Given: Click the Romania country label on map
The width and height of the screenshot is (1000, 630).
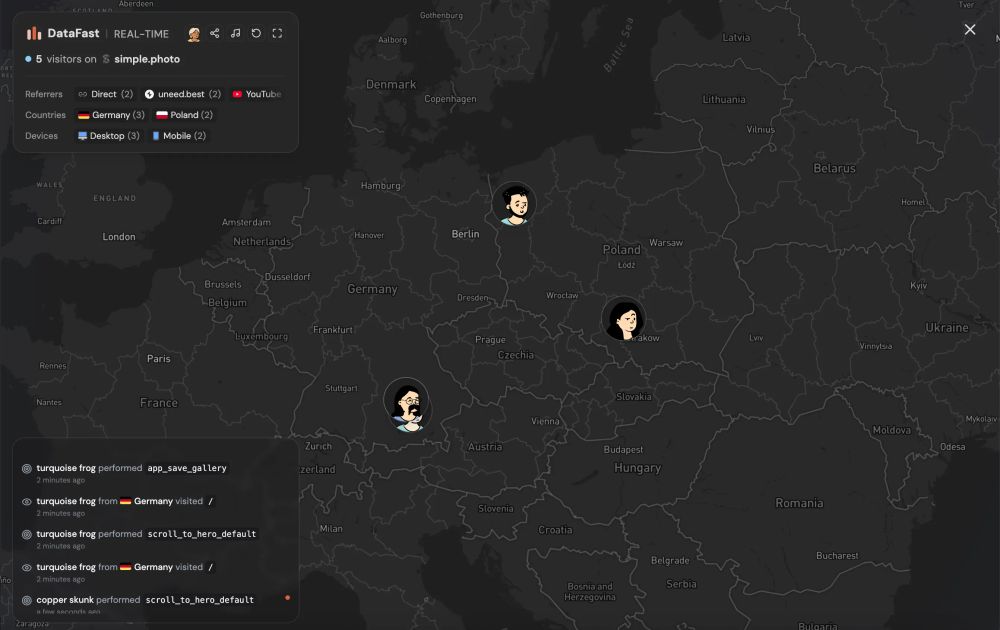Looking at the screenshot, I should click(x=799, y=503).
